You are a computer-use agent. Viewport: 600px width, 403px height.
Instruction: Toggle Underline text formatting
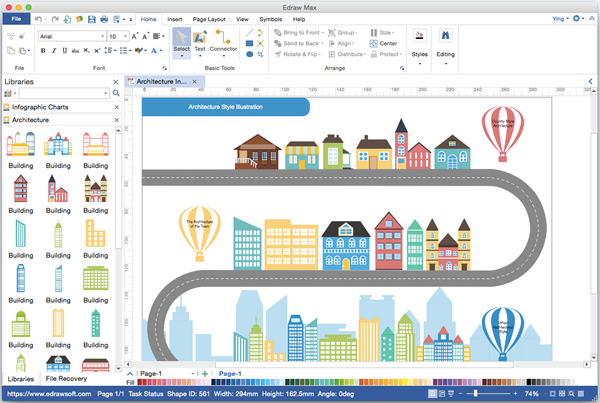65,50
